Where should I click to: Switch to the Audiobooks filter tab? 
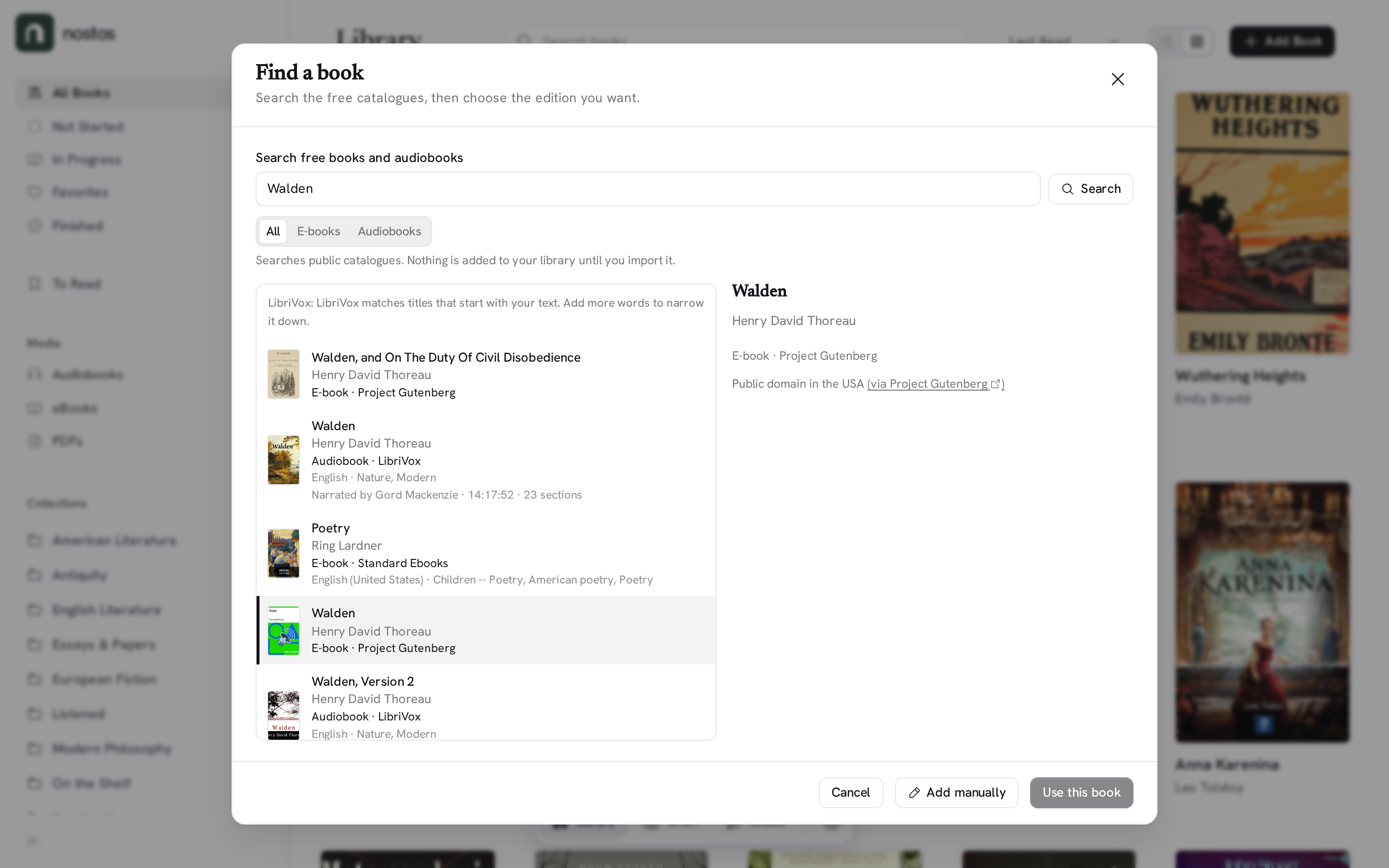pyautogui.click(x=389, y=231)
